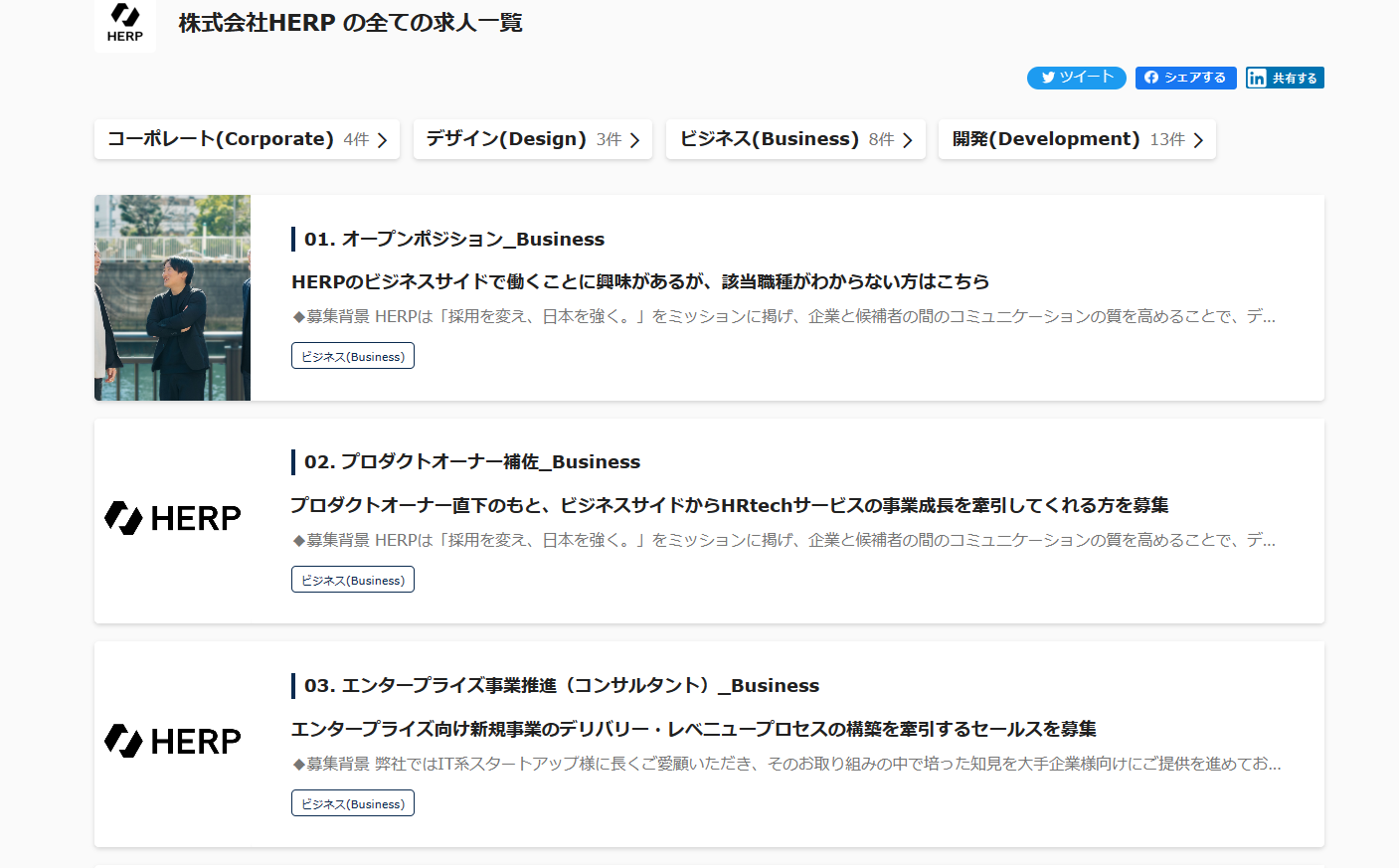
Task: Click the ビジネス(Business) tag on job 01
Action: click(x=353, y=356)
